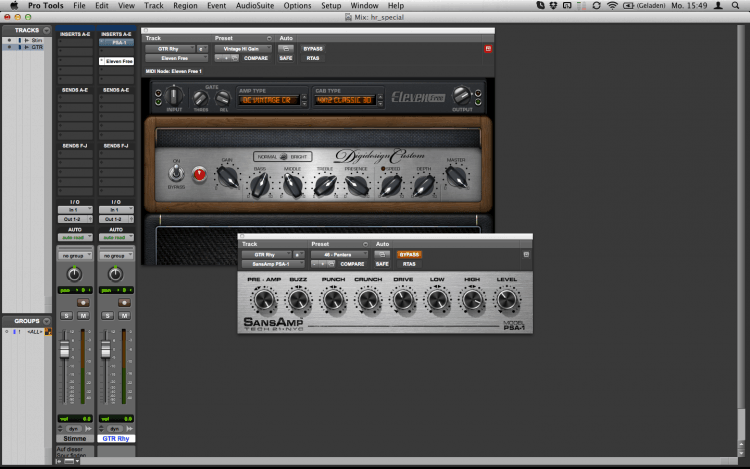Open the Stimme track 'auto read' automation dropdown
The width and height of the screenshot is (750, 469).
click(75, 237)
